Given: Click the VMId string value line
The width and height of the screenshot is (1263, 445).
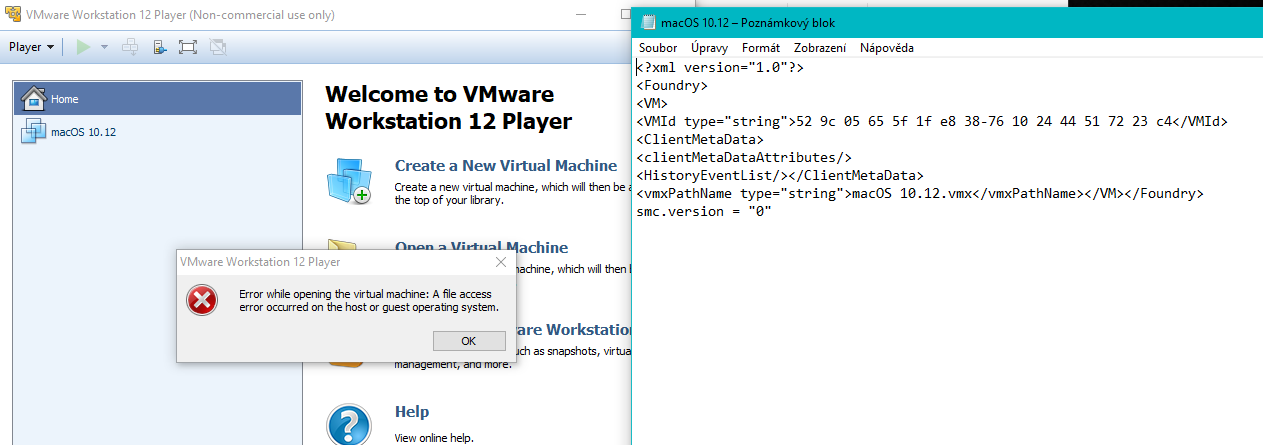Looking at the screenshot, I should 932,122.
